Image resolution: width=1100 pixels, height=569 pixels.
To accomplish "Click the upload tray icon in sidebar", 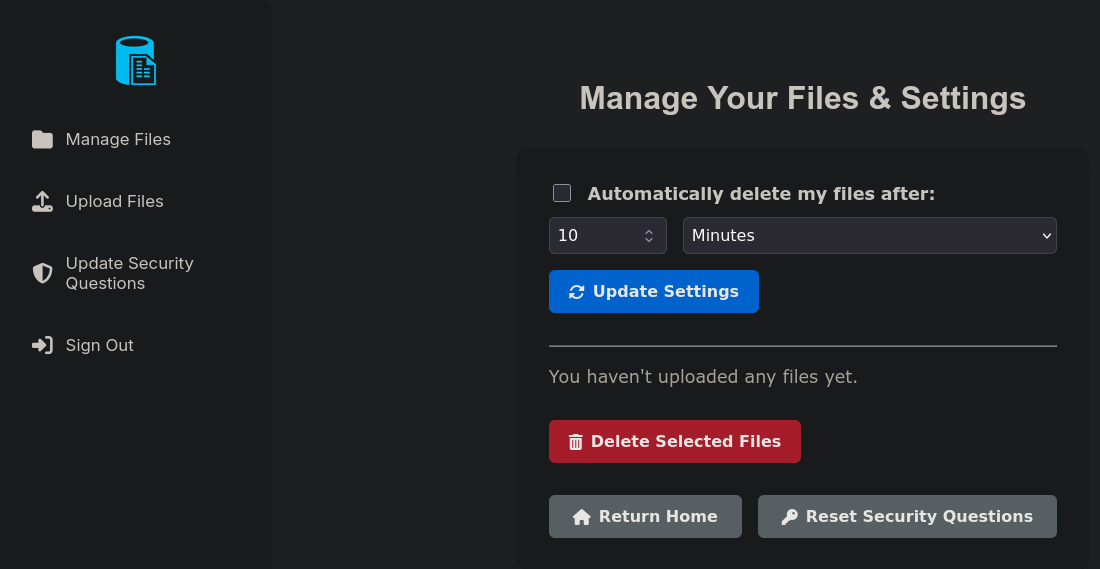I will coord(42,201).
